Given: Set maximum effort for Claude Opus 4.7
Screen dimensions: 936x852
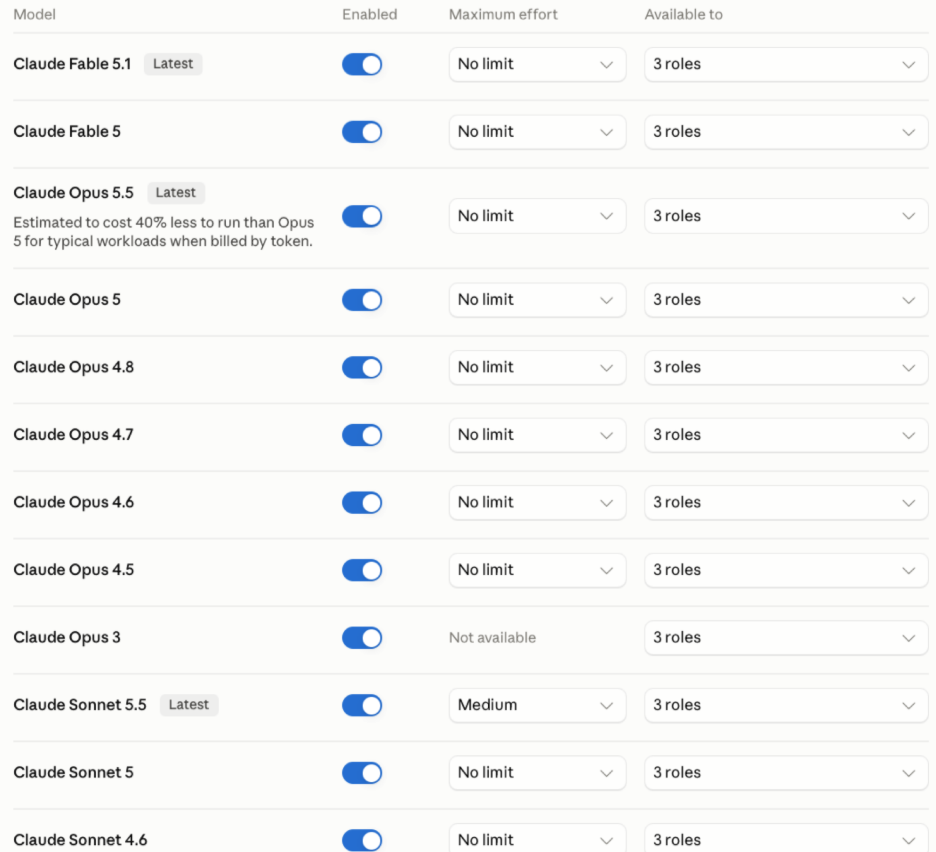Looking at the screenshot, I should click(x=537, y=435).
